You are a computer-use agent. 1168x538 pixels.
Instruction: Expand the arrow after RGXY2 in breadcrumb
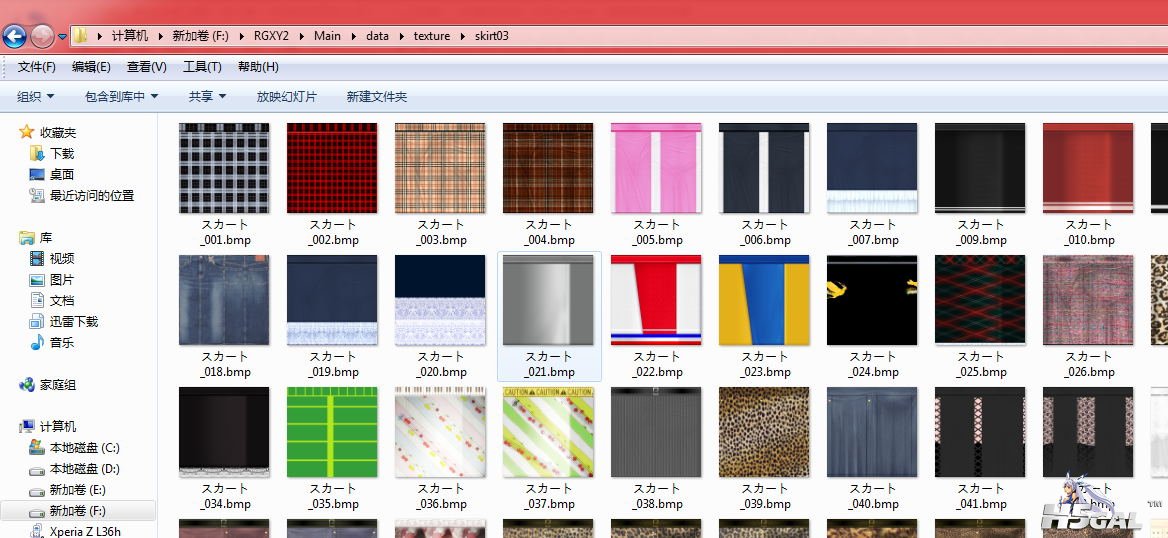coord(302,36)
